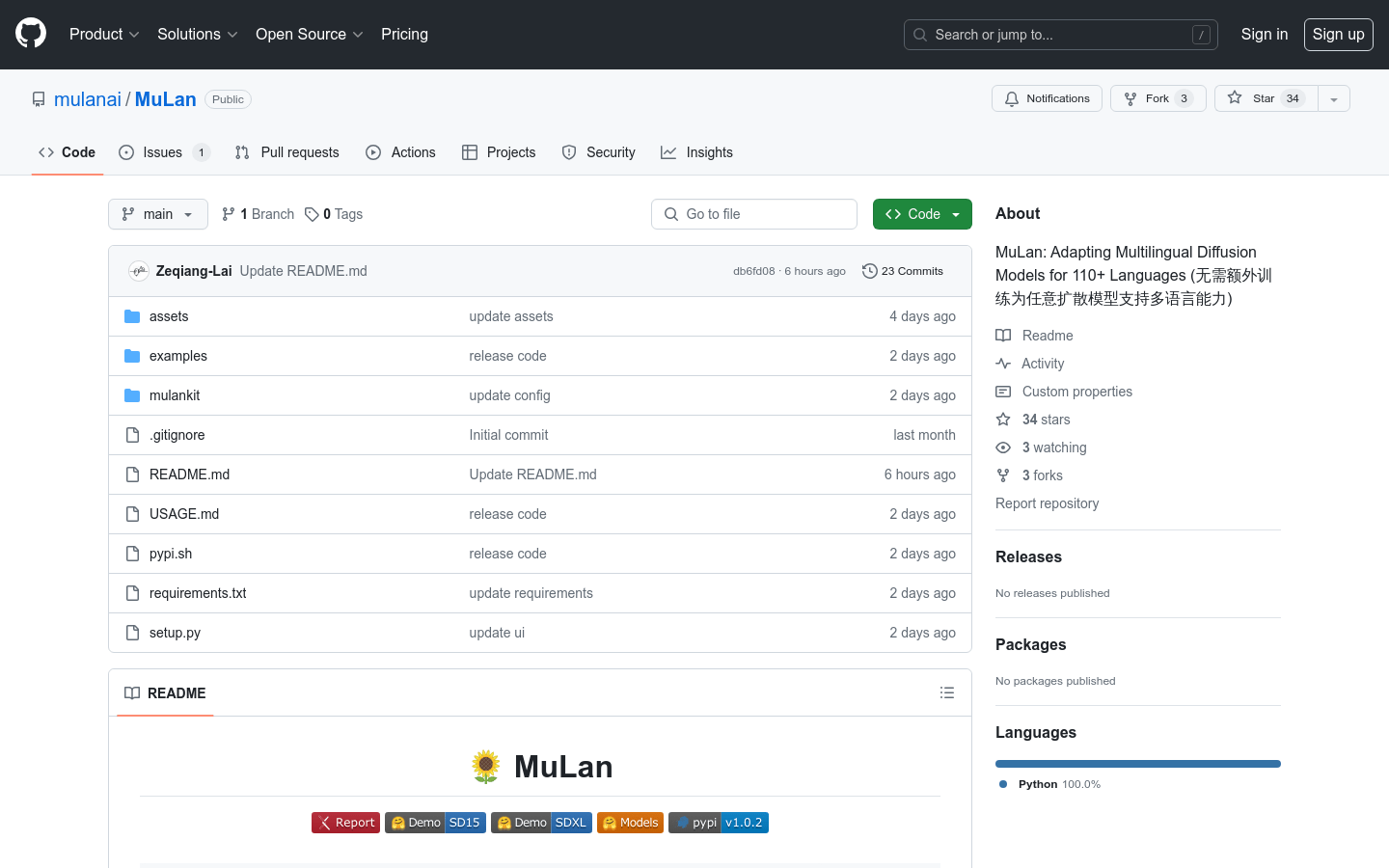Click the Sign up button

click(1338, 34)
